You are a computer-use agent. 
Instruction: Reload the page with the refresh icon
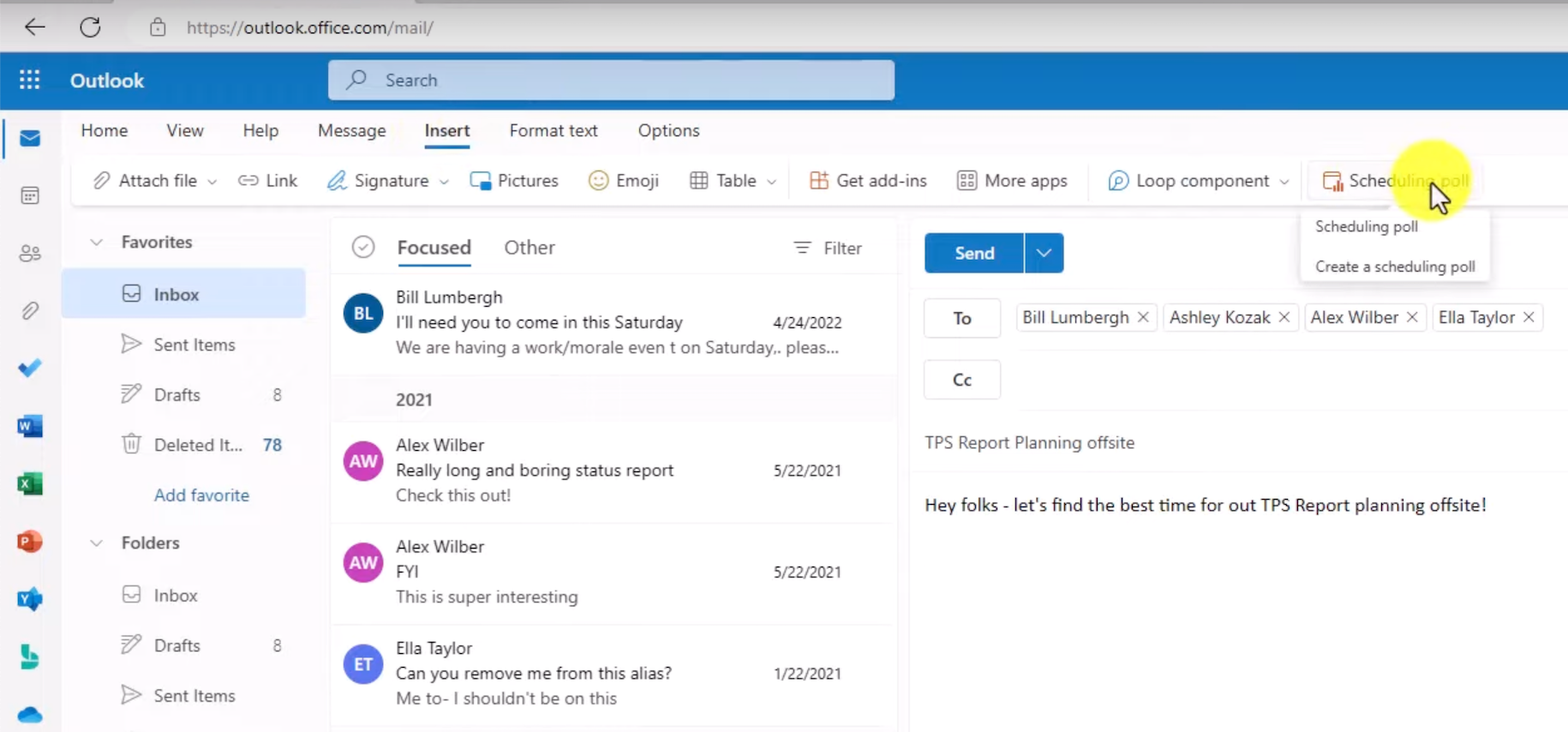tap(90, 27)
